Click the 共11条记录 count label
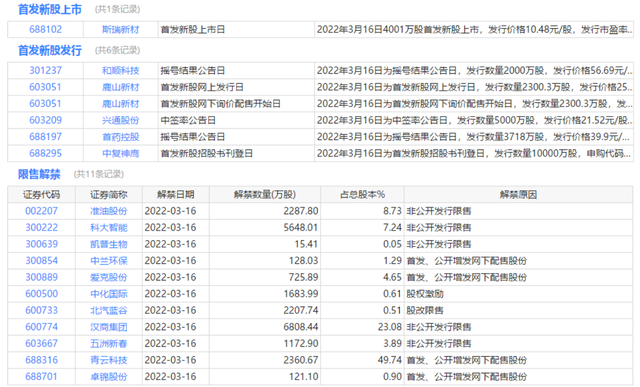The height and width of the screenshot is (387, 640). point(99,175)
